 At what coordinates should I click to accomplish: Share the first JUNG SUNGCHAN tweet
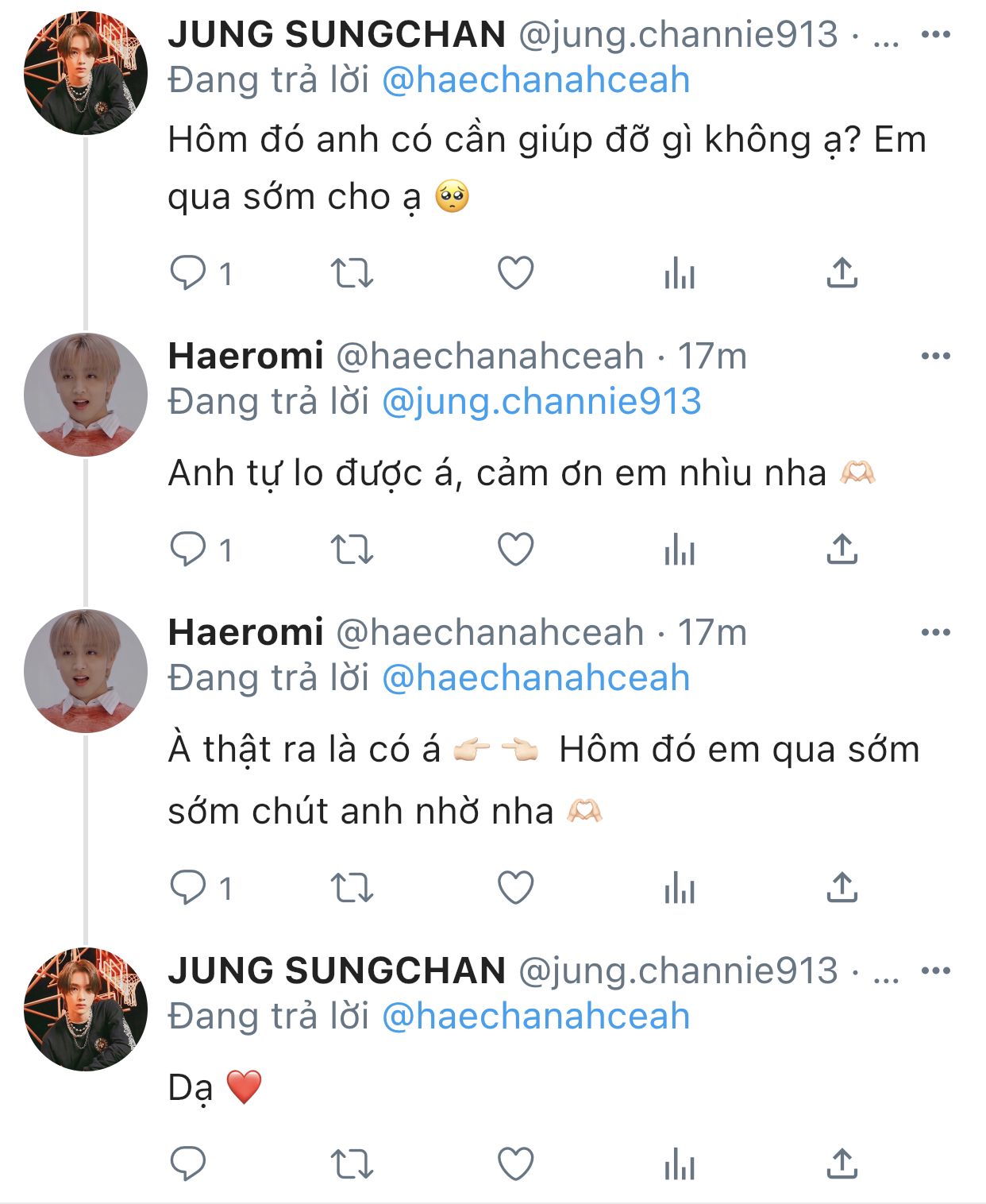point(842,273)
